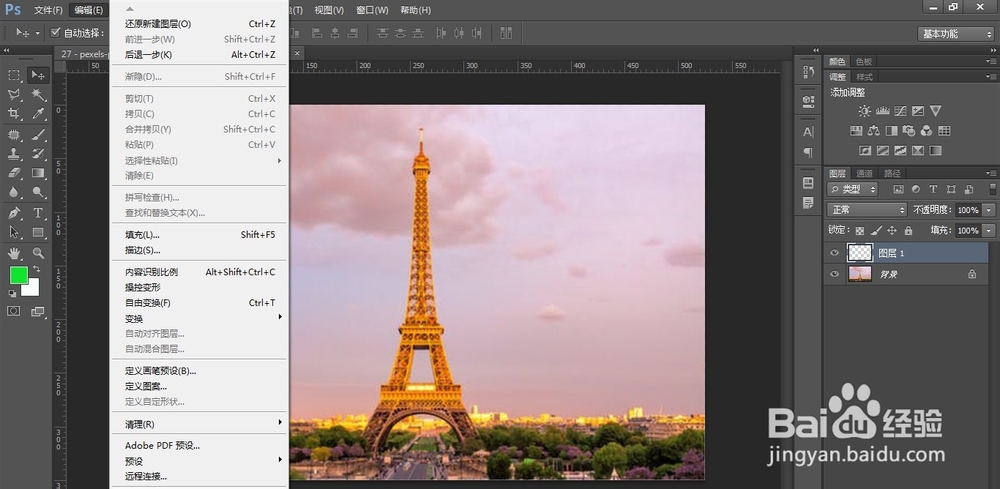
Task: Expand the 变换 submenu
Action: tap(200, 318)
